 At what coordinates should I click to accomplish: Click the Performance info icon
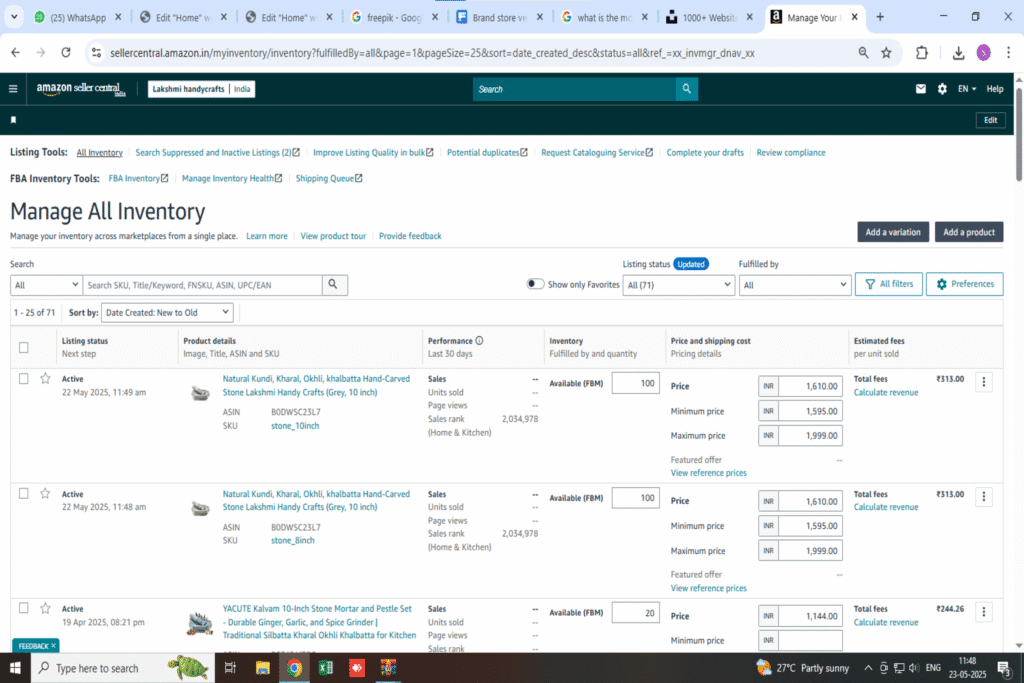pyautogui.click(x=479, y=341)
